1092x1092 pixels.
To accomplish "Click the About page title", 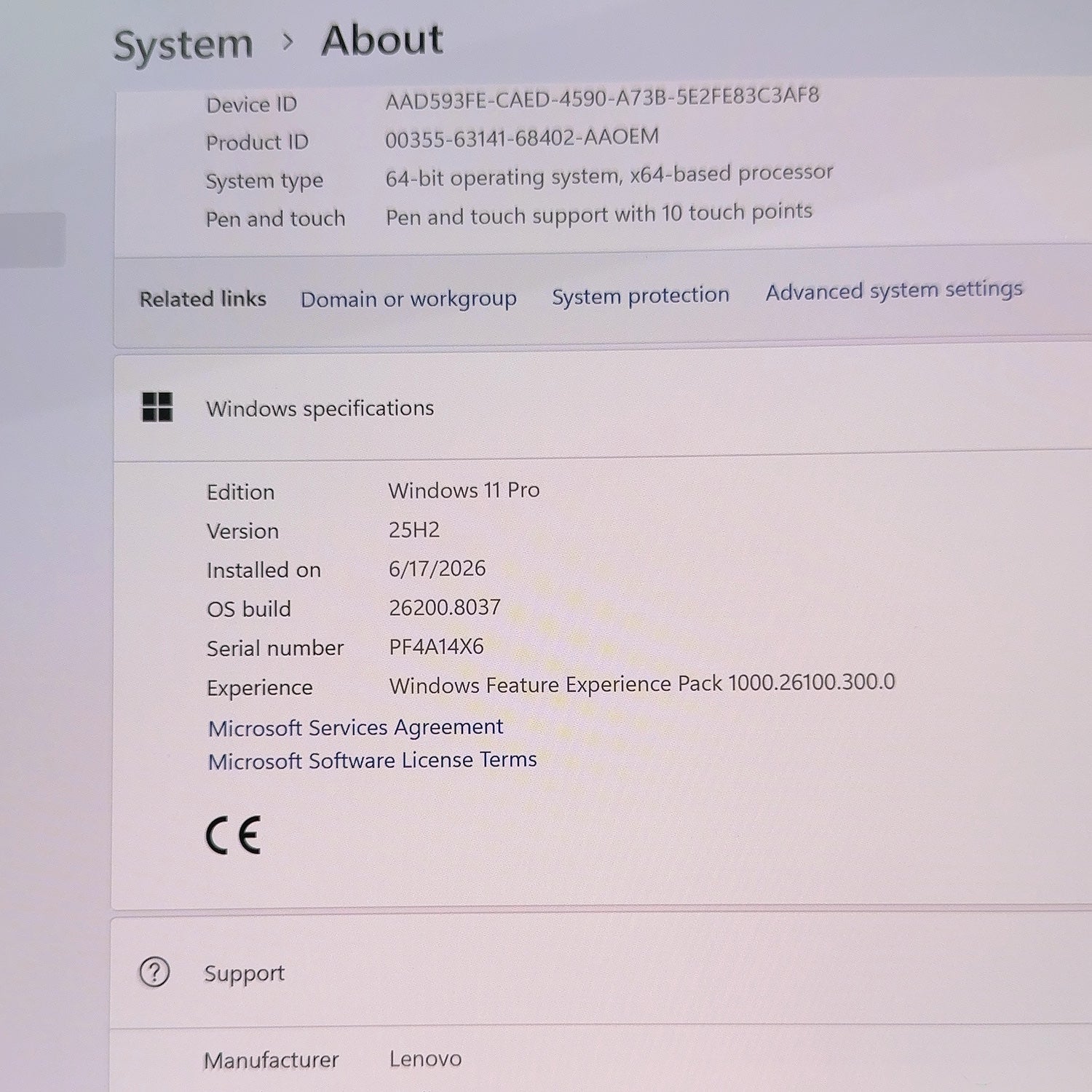I will click(x=382, y=40).
